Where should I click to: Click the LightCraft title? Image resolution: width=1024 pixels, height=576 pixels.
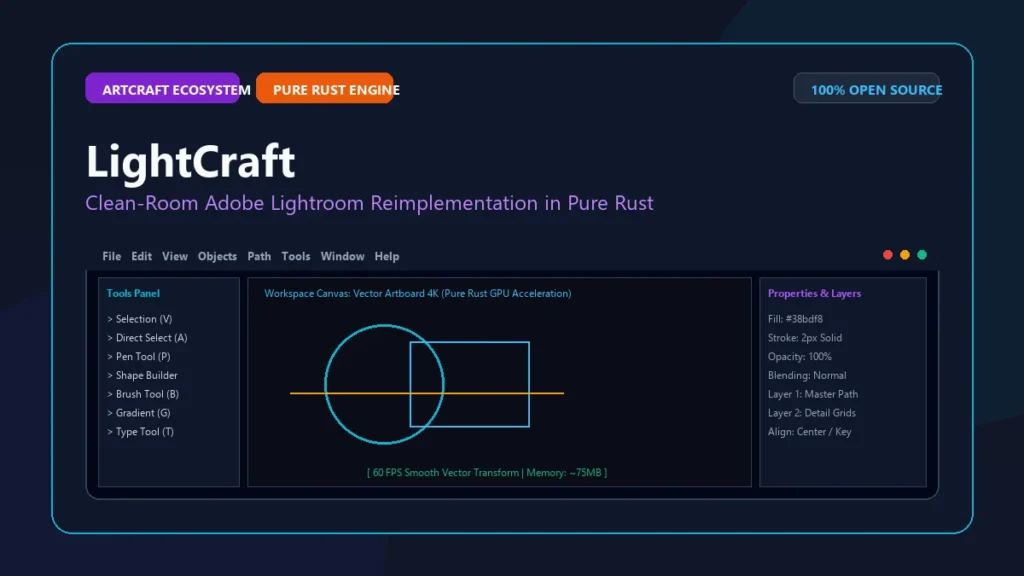click(191, 161)
